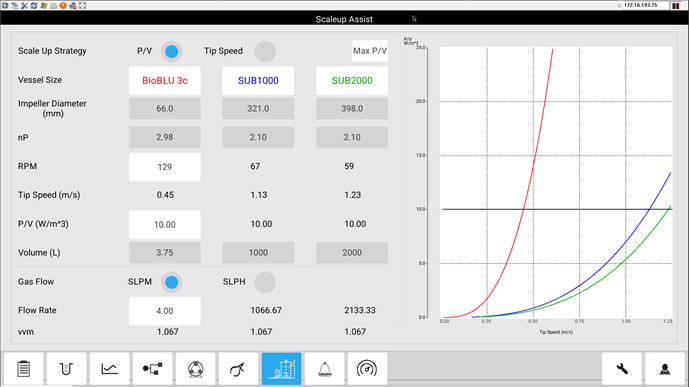The width and height of the screenshot is (689, 387).
Task: Choose the SUB1000 vessel size
Action: point(258,80)
